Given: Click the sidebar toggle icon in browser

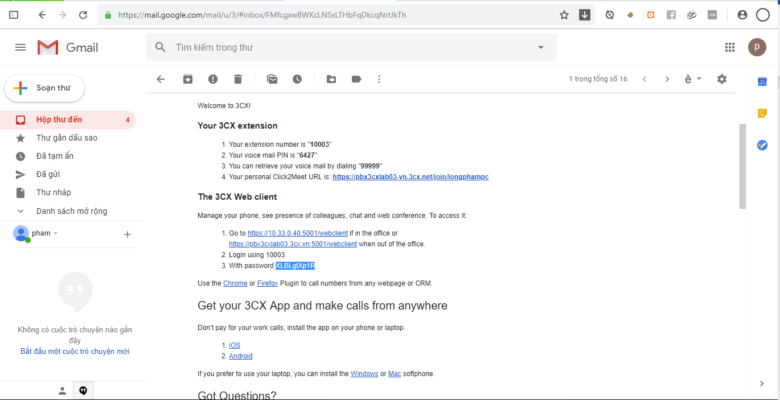Looking at the screenshot, I should coord(14,15).
